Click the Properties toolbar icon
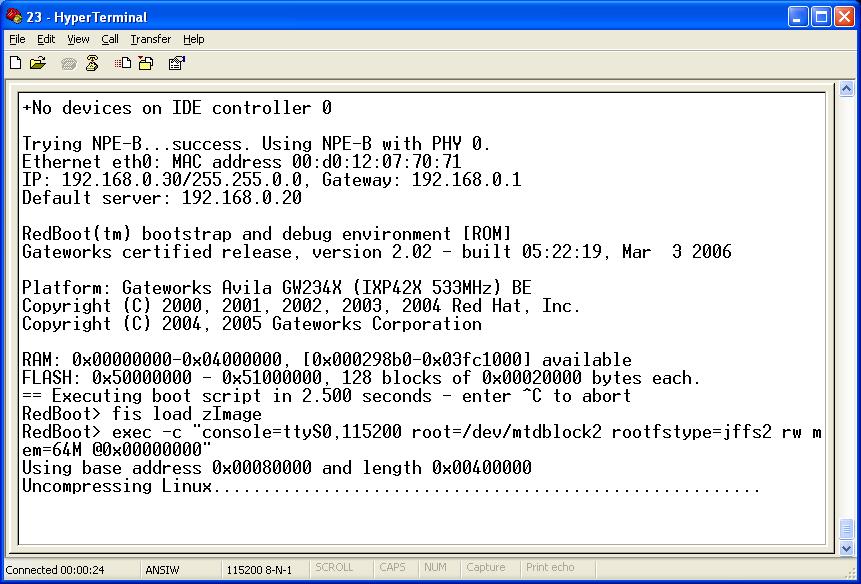 [176, 64]
